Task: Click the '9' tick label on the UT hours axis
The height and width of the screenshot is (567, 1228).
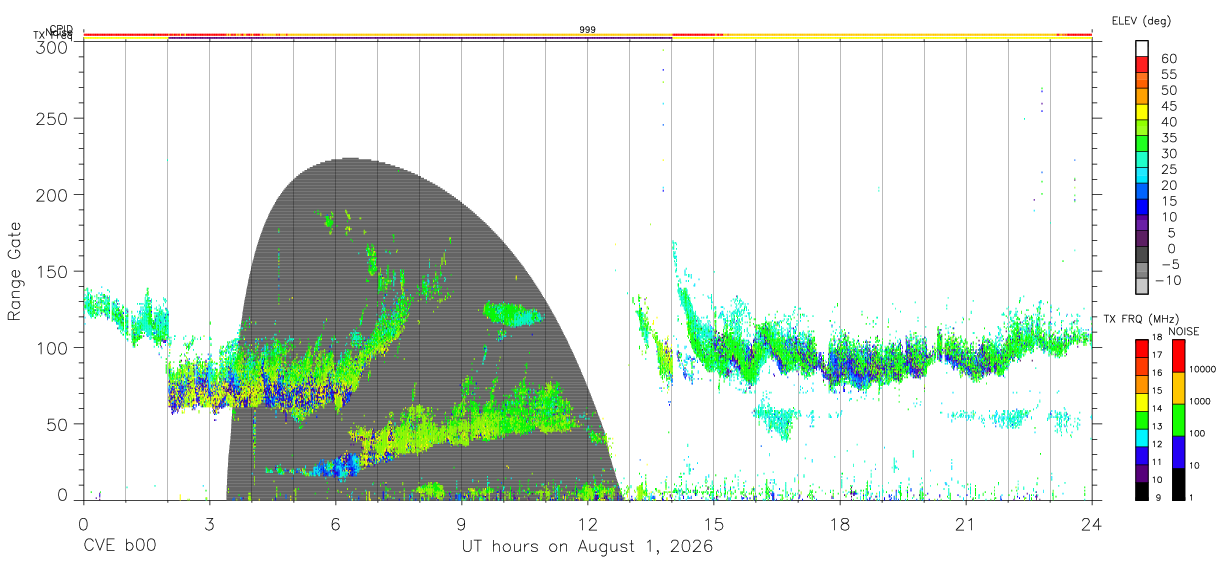Action: tap(462, 524)
